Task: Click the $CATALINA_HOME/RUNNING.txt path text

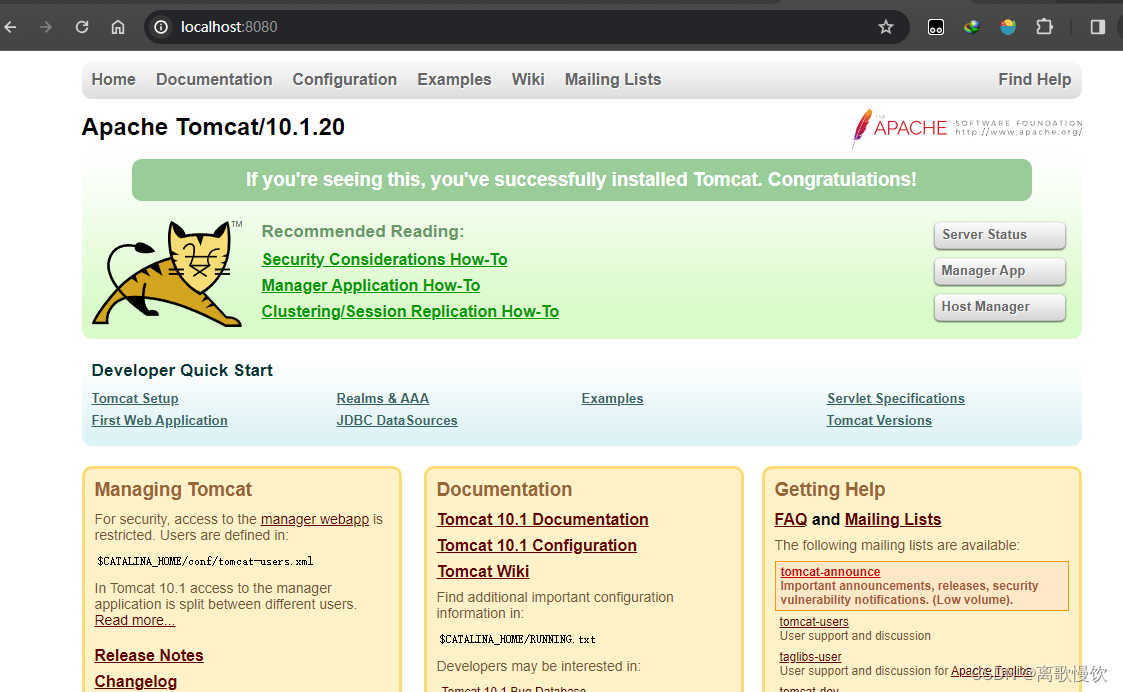Action: tap(517, 639)
